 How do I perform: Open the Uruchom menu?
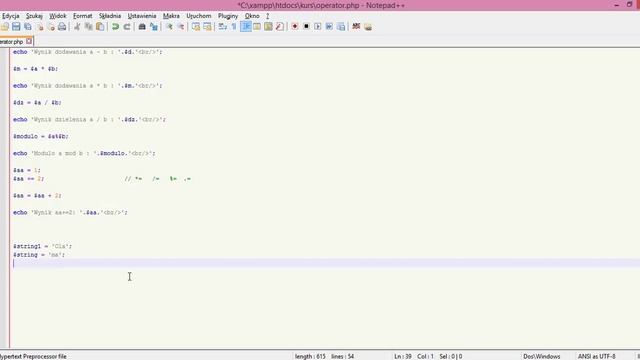(x=199, y=16)
